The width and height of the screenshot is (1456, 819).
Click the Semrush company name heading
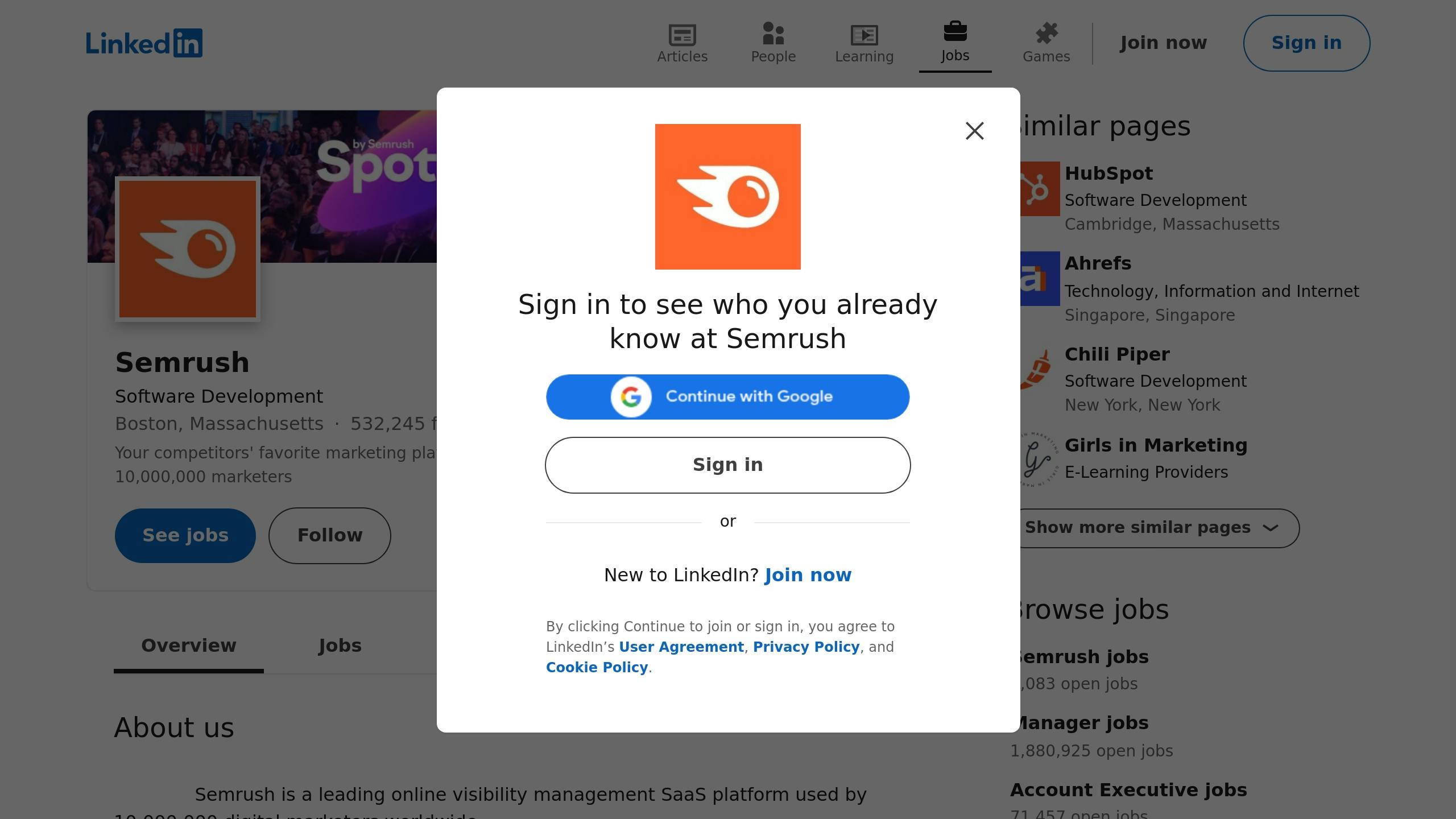pyautogui.click(x=182, y=363)
